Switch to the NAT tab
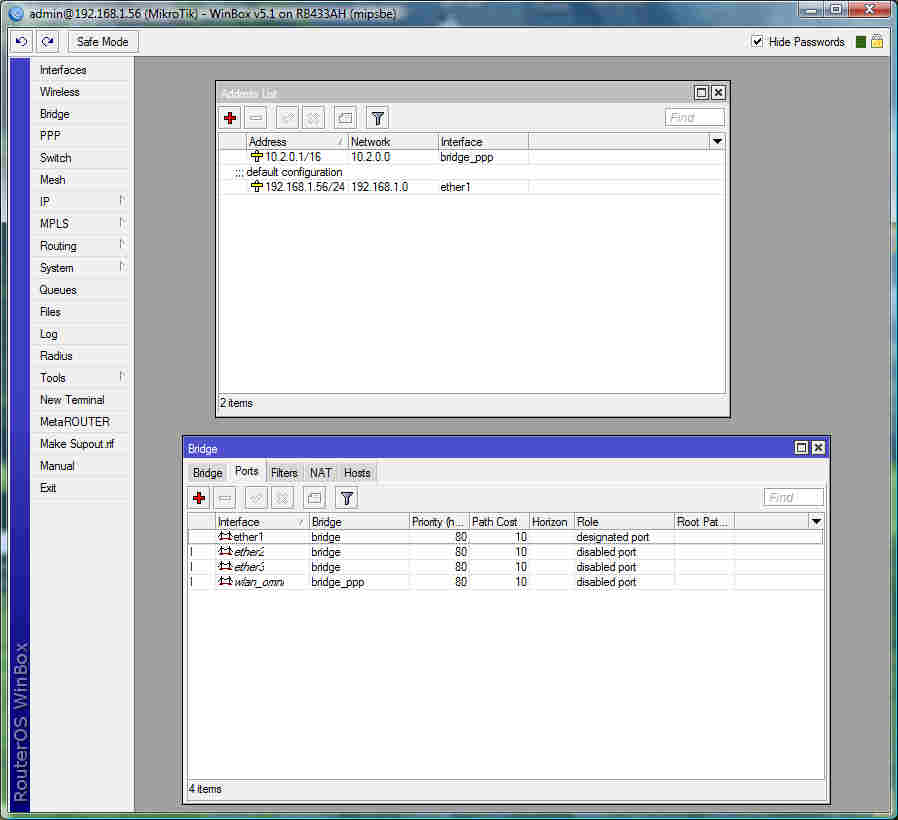 coord(321,473)
